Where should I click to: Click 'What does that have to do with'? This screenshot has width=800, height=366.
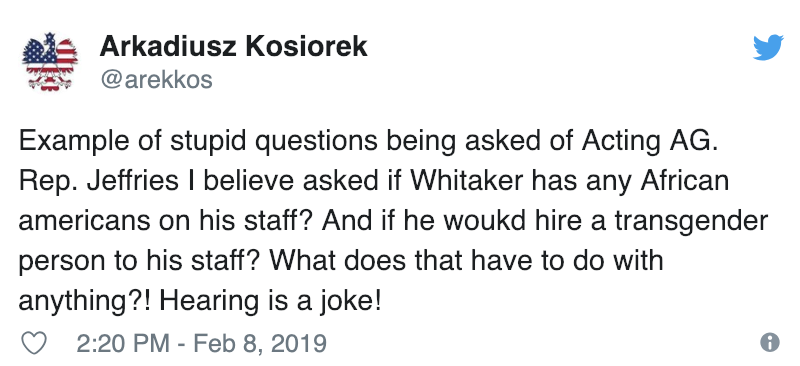click(x=466, y=260)
